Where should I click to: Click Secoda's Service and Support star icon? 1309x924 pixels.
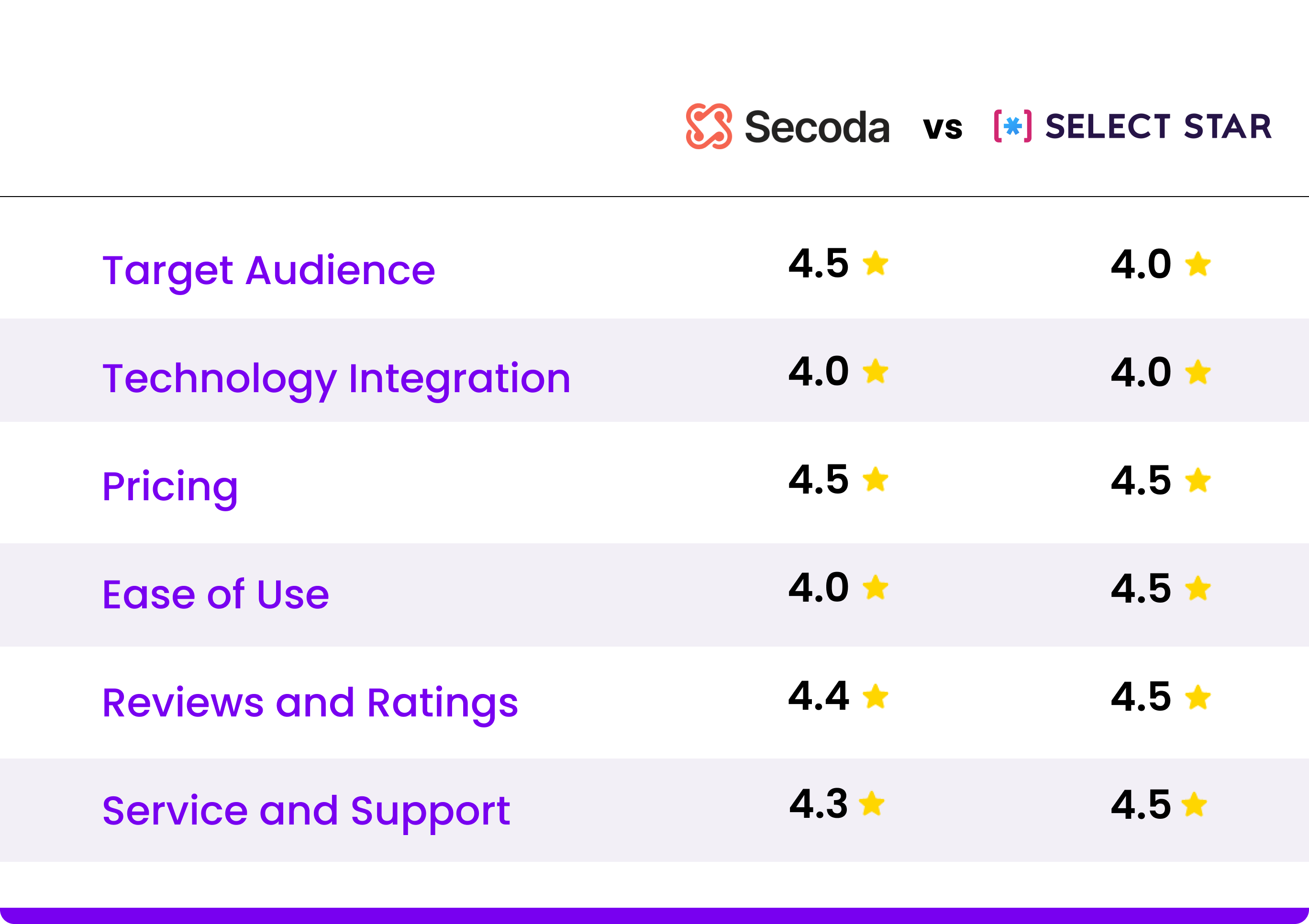(872, 804)
